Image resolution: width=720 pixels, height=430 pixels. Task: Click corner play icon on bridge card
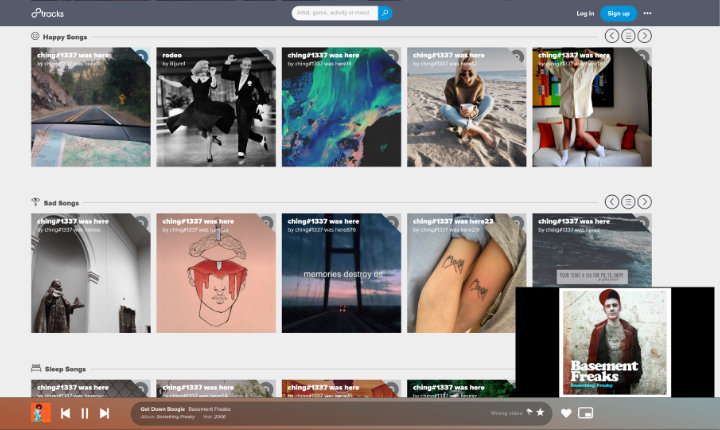tap(393, 222)
